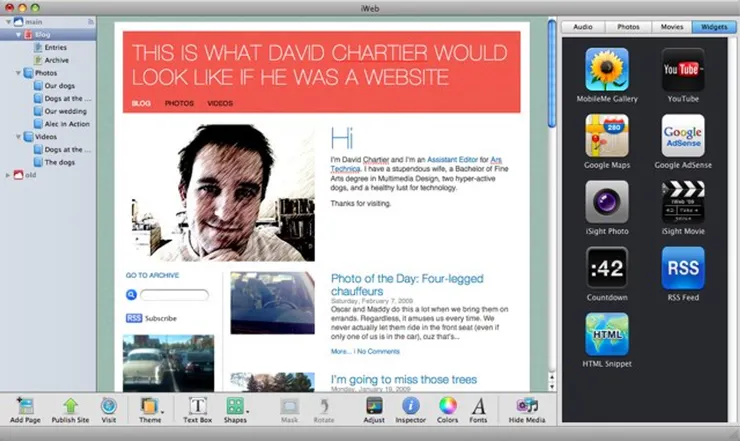The width and height of the screenshot is (740, 441).
Task: Pick the iSight Movie widget
Action: coord(683,202)
